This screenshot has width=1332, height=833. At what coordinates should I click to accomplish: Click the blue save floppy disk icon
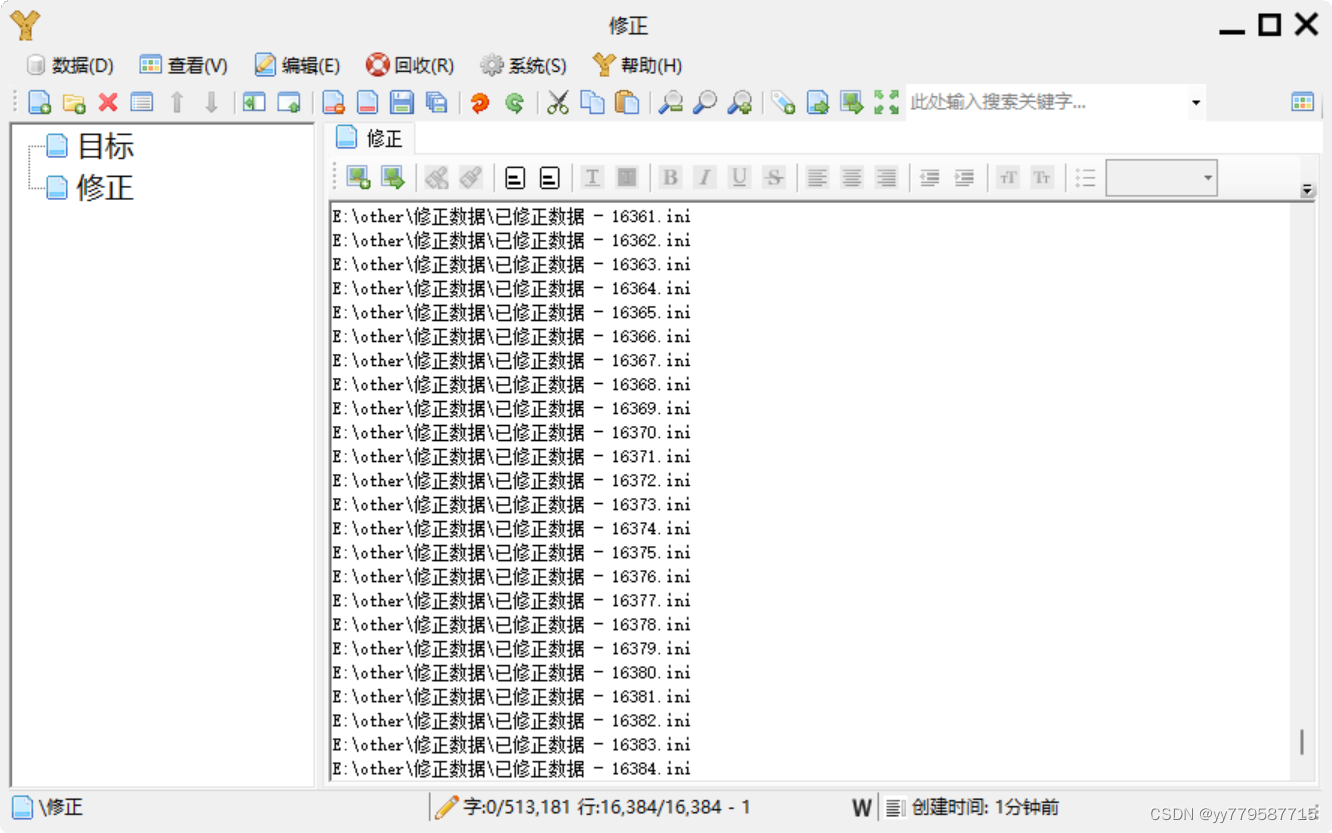pos(402,102)
